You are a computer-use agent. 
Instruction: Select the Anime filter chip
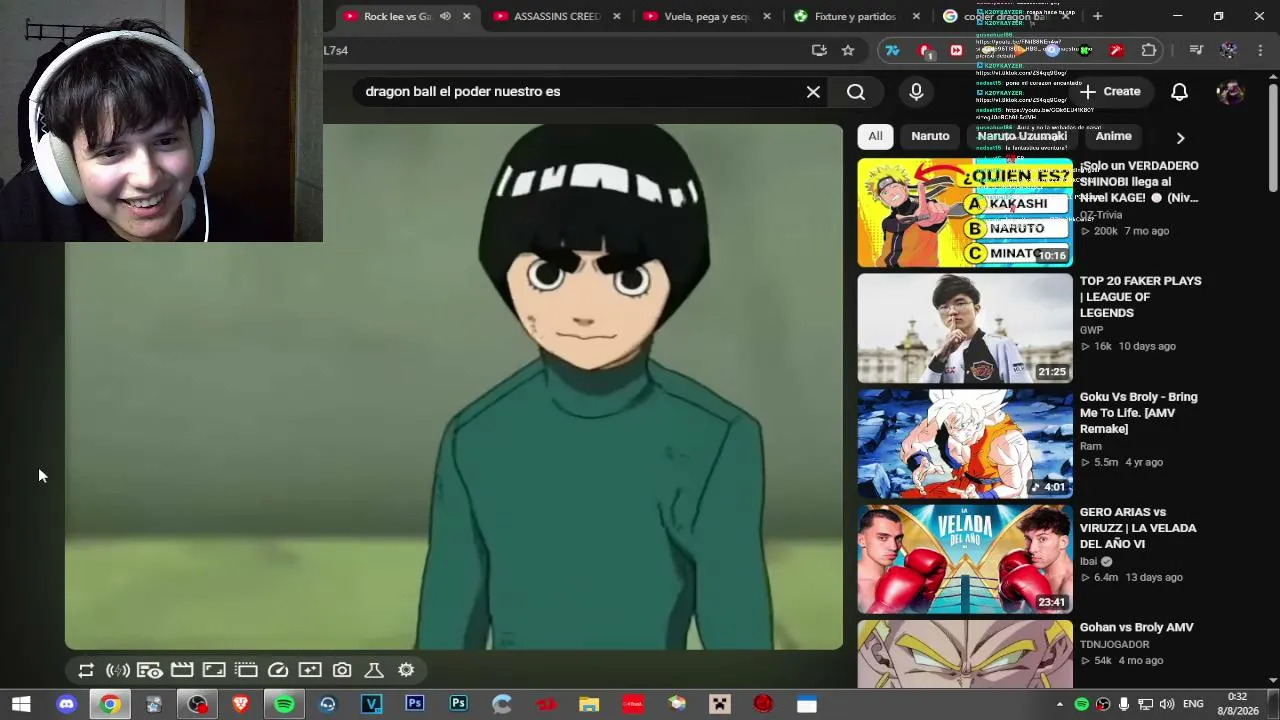tap(1113, 136)
